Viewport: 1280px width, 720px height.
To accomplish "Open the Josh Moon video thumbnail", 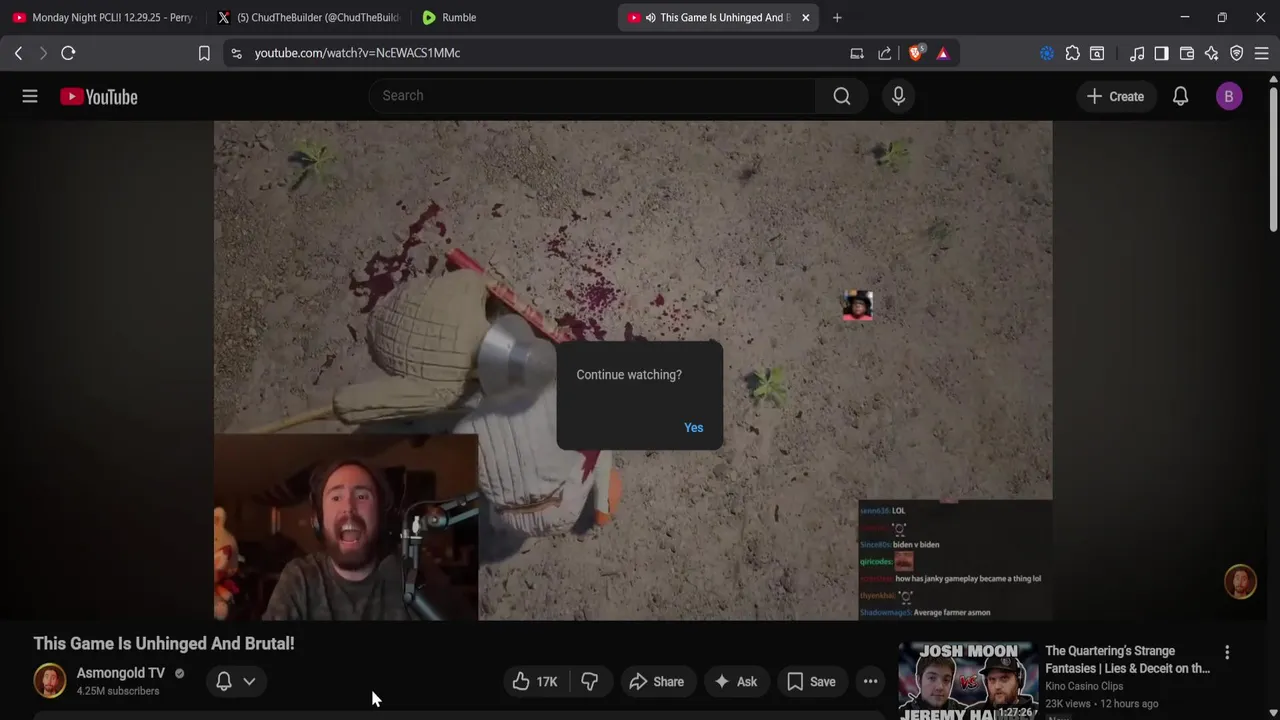I will [967, 681].
